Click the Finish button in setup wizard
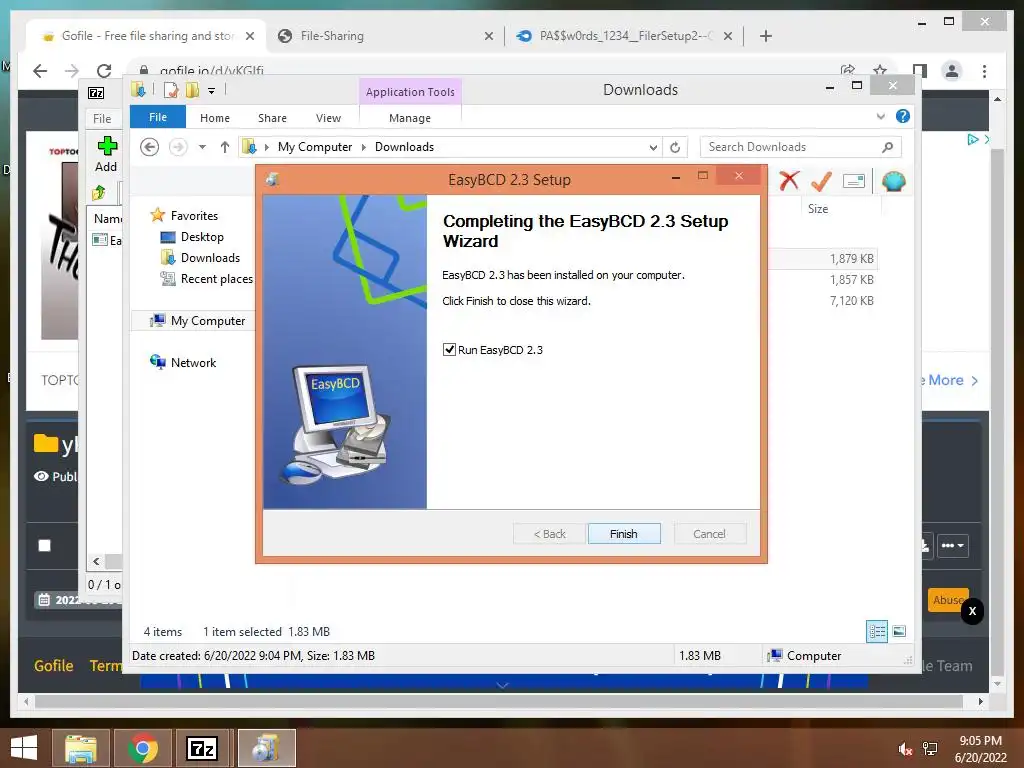The width and height of the screenshot is (1024, 768). pos(624,534)
